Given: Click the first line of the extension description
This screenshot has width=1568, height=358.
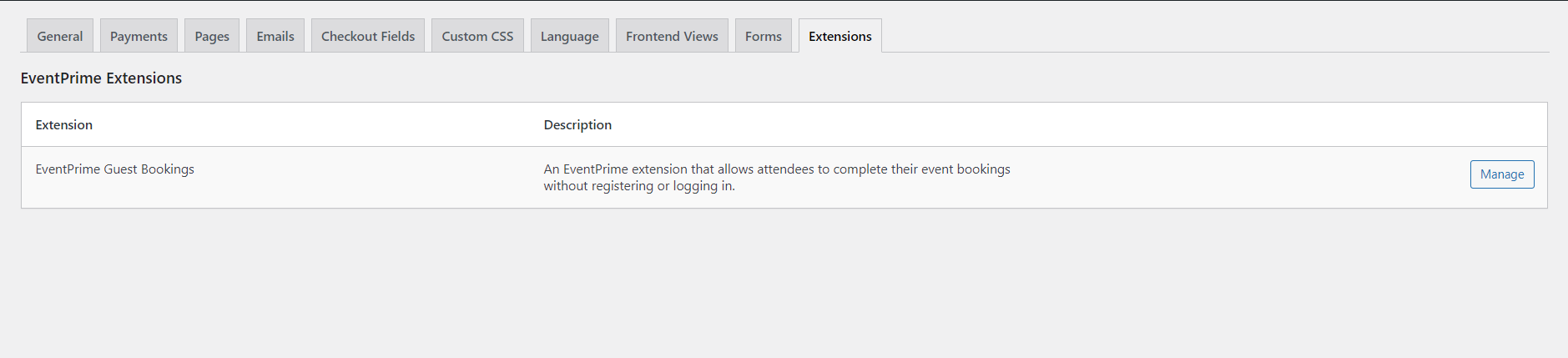Looking at the screenshot, I should (777, 169).
